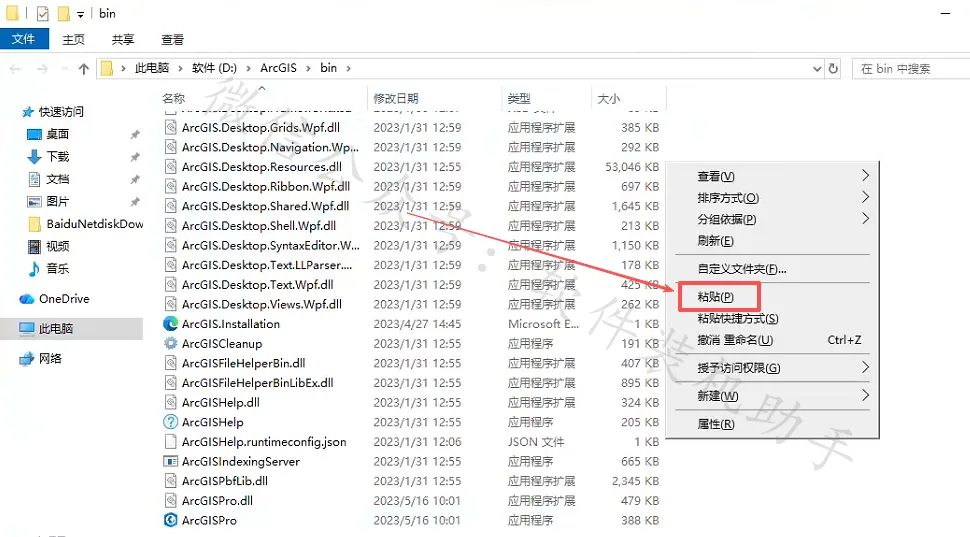Expand chevron after ArcGIS in breadcrumb
The width and height of the screenshot is (970, 537).
pos(309,69)
